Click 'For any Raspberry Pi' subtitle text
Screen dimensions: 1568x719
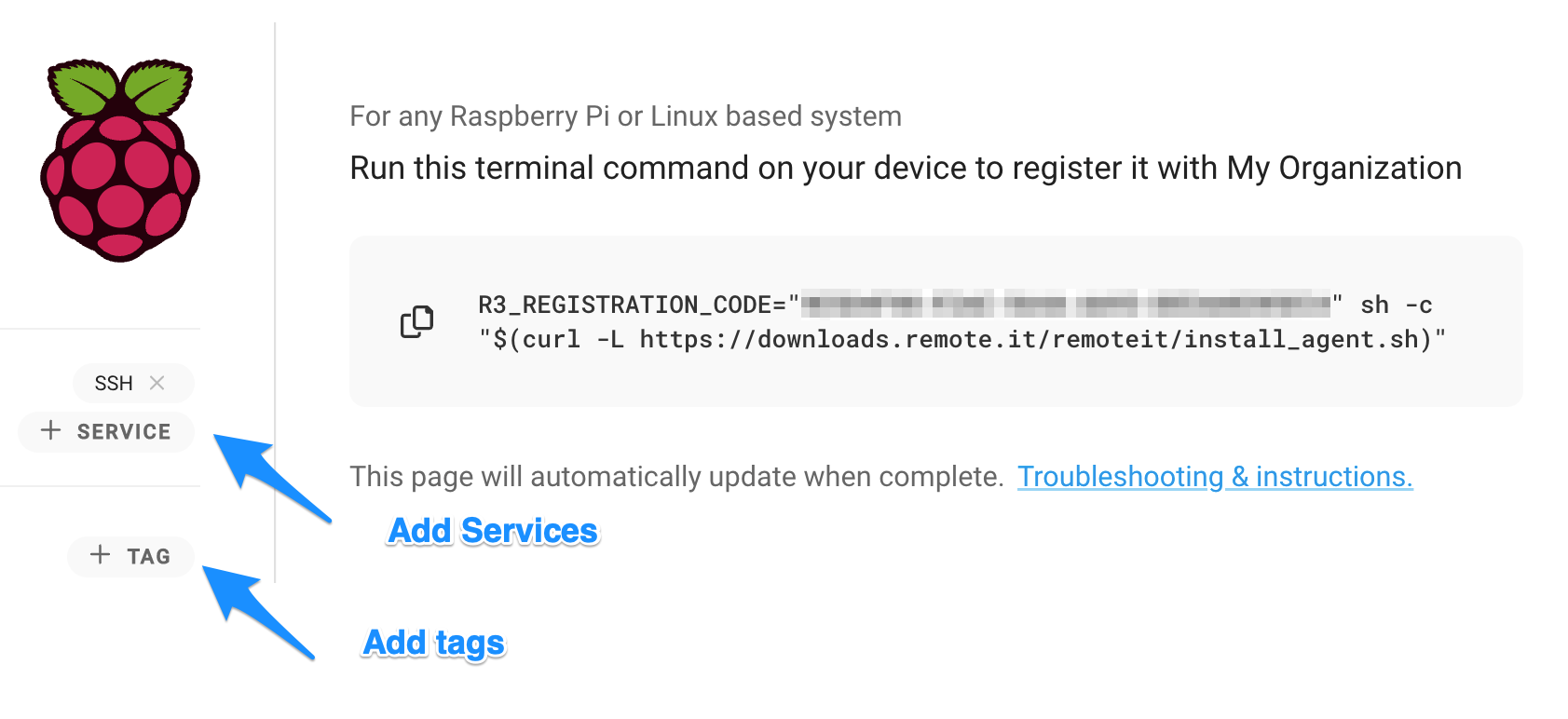[x=625, y=116]
